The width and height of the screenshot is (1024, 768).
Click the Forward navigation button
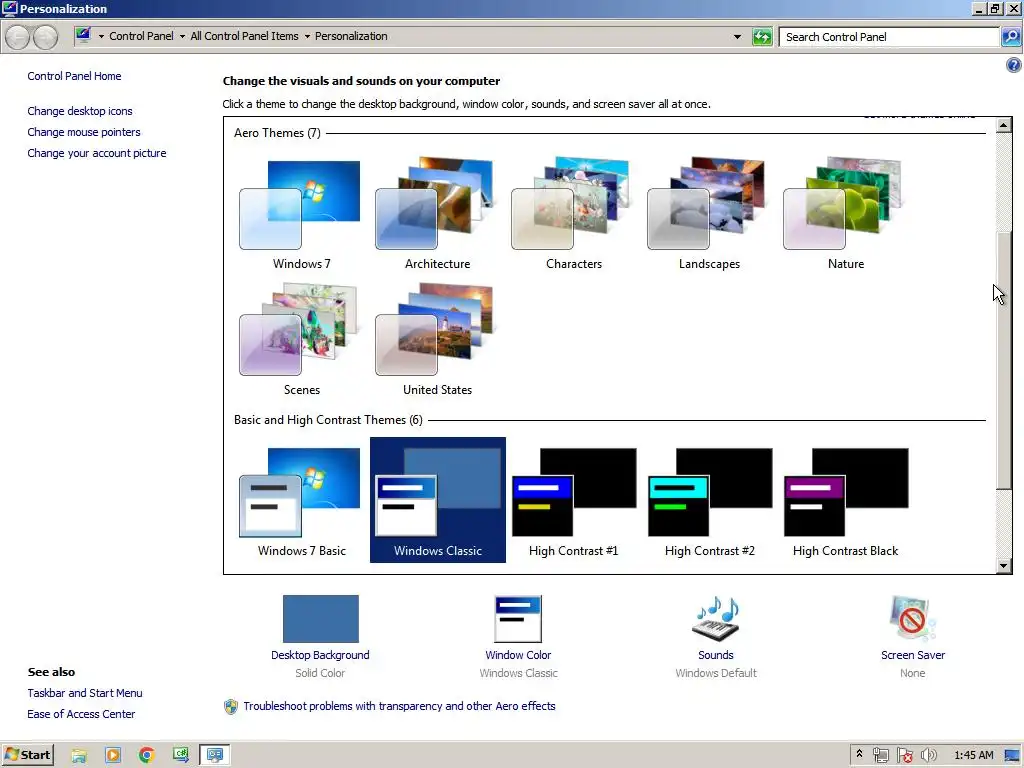[x=45, y=37]
